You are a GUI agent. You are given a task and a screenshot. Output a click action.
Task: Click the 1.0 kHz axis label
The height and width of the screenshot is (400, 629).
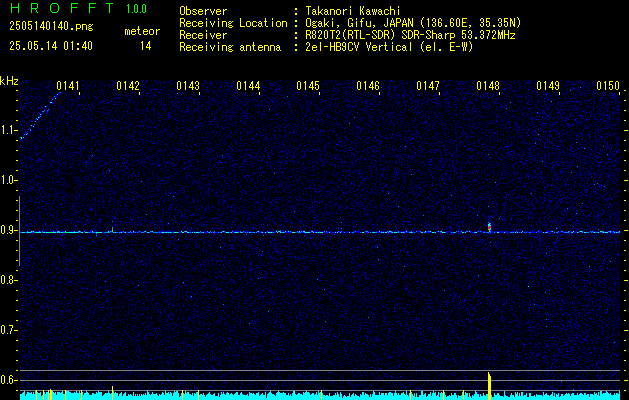tap(8, 181)
